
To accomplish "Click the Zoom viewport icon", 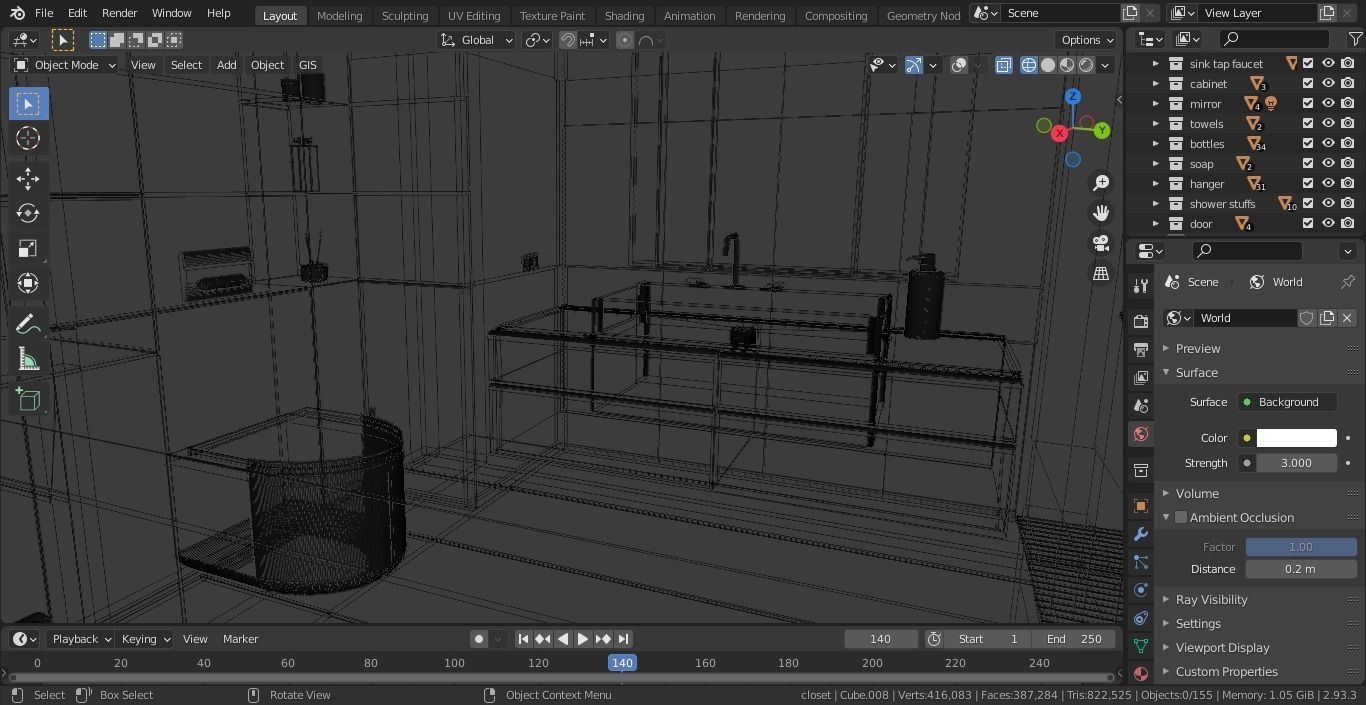I will [x=1101, y=183].
